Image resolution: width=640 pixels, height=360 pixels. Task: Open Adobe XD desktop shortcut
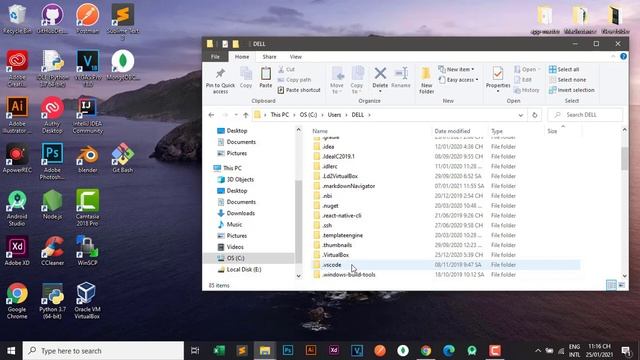tap(17, 251)
